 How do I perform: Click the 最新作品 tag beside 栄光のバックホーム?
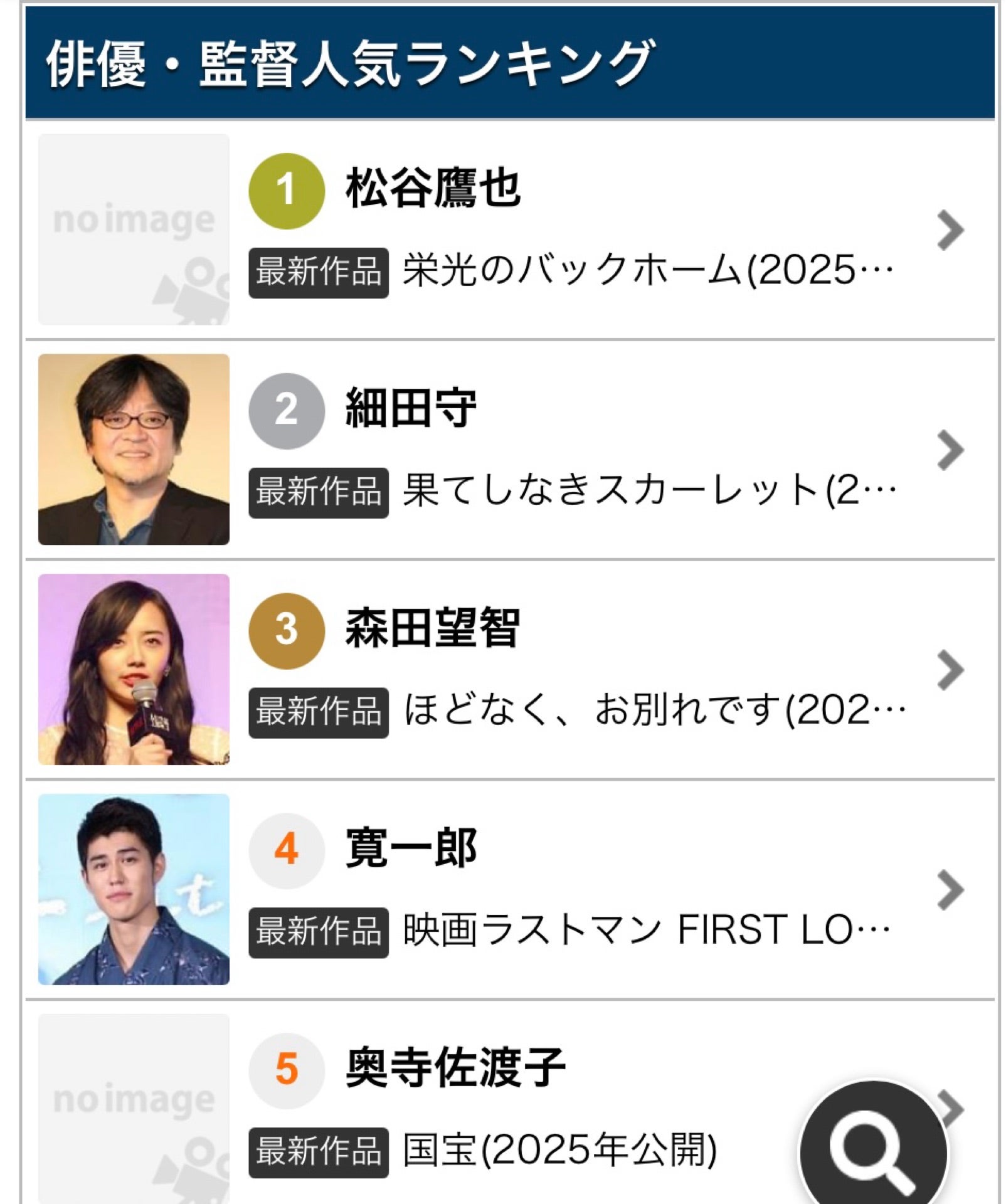[x=319, y=273]
